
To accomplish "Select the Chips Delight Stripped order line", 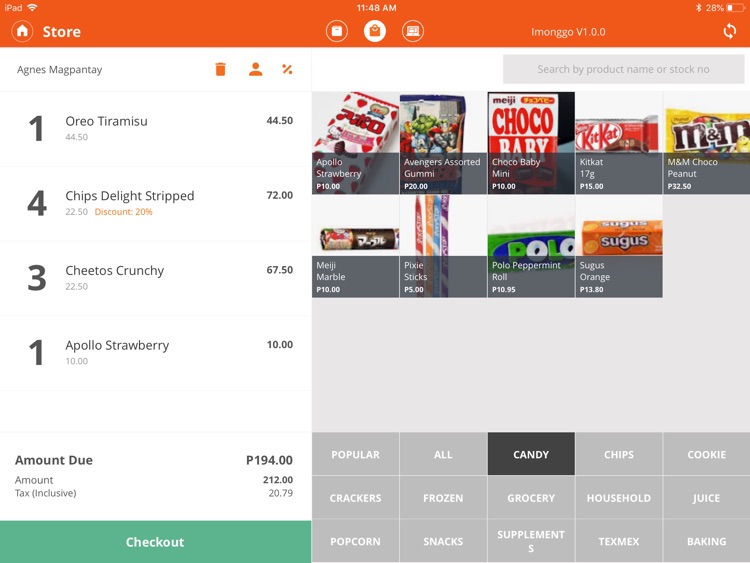I will (x=155, y=204).
